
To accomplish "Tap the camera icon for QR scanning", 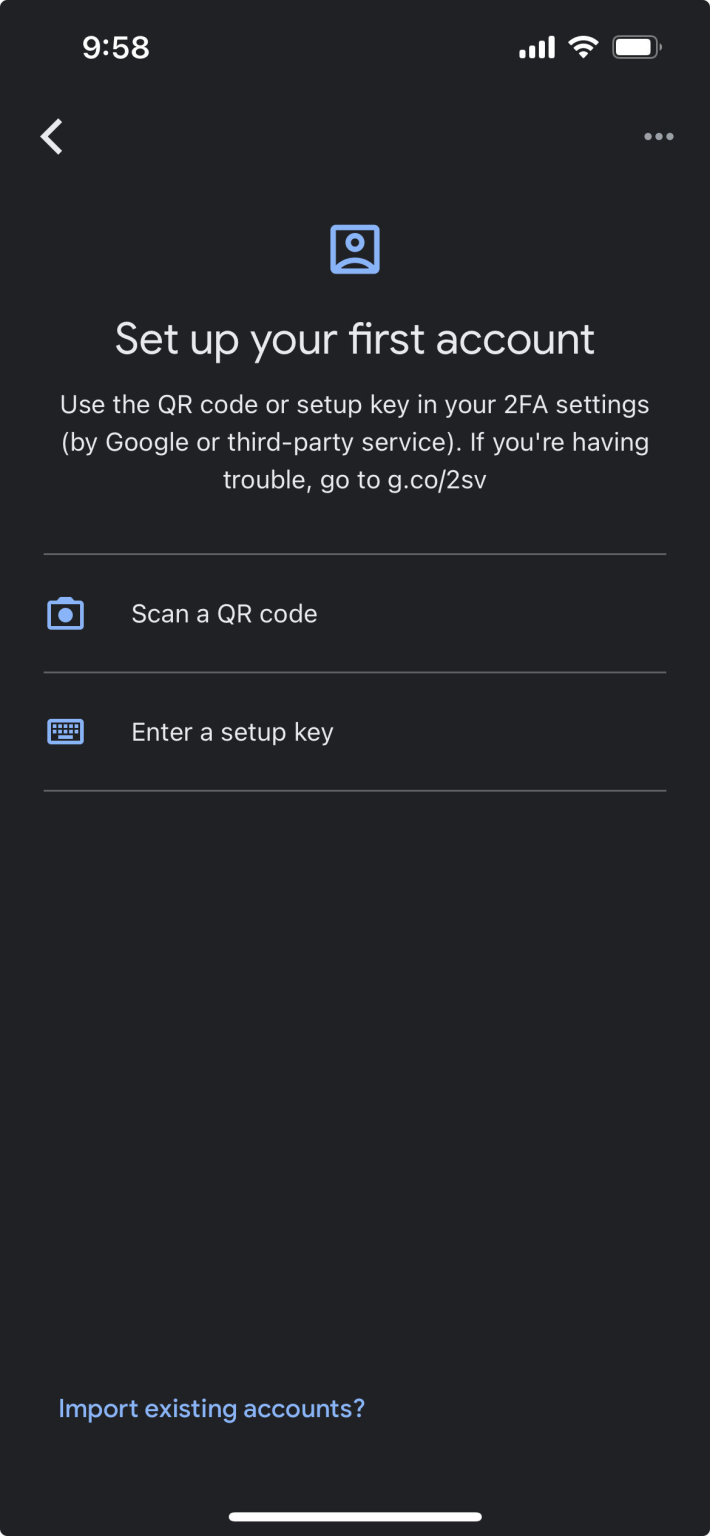I will (x=66, y=614).
